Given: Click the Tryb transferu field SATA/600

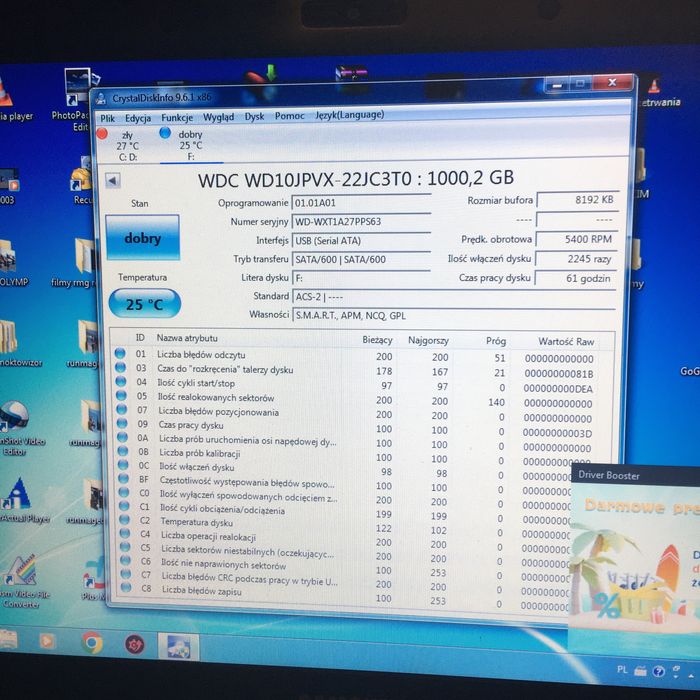Looking at the screenshot, I should [x=361, y=259].
